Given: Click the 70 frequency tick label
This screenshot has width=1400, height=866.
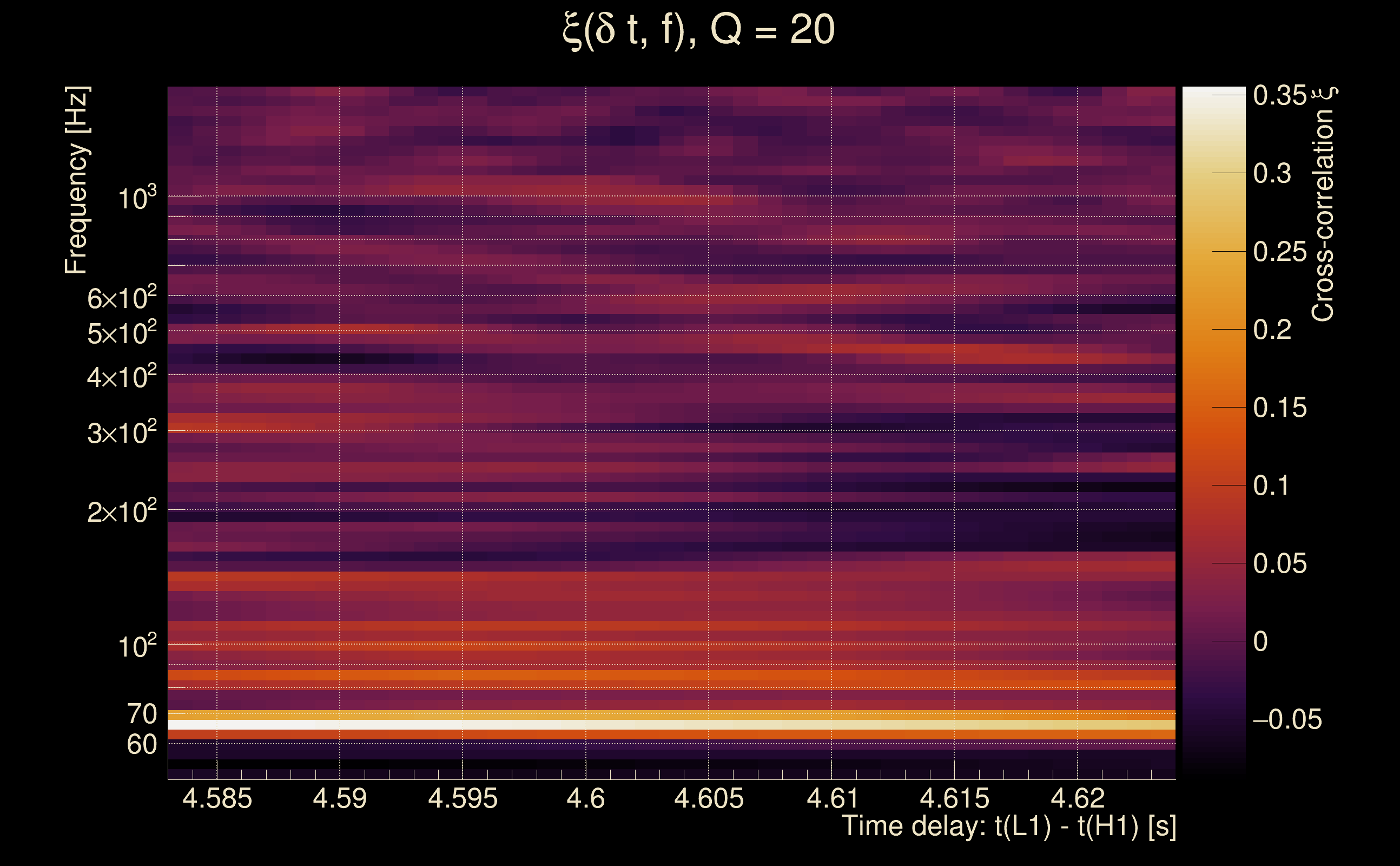Looking at the screenshot, I should point(141,714).
